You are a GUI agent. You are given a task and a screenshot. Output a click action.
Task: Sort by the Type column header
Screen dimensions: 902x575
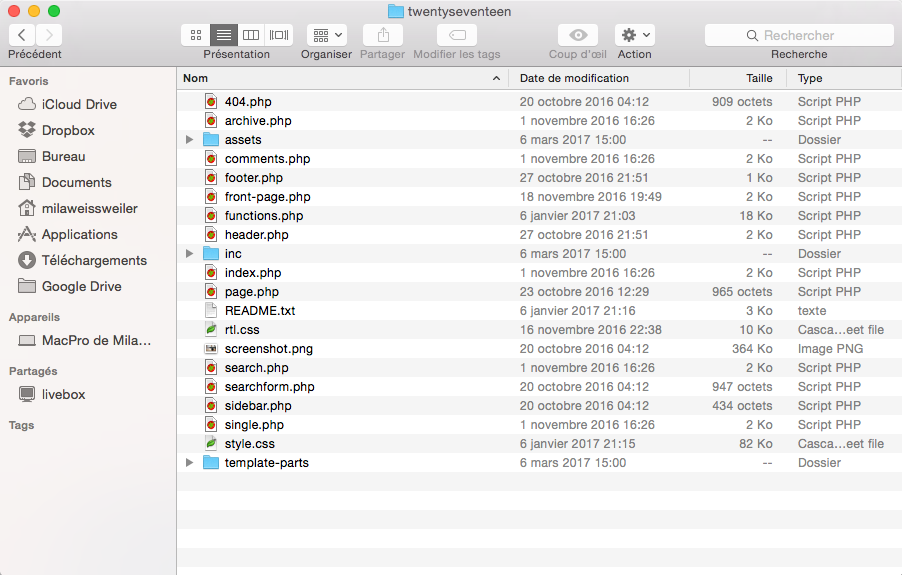pos(844,78)
